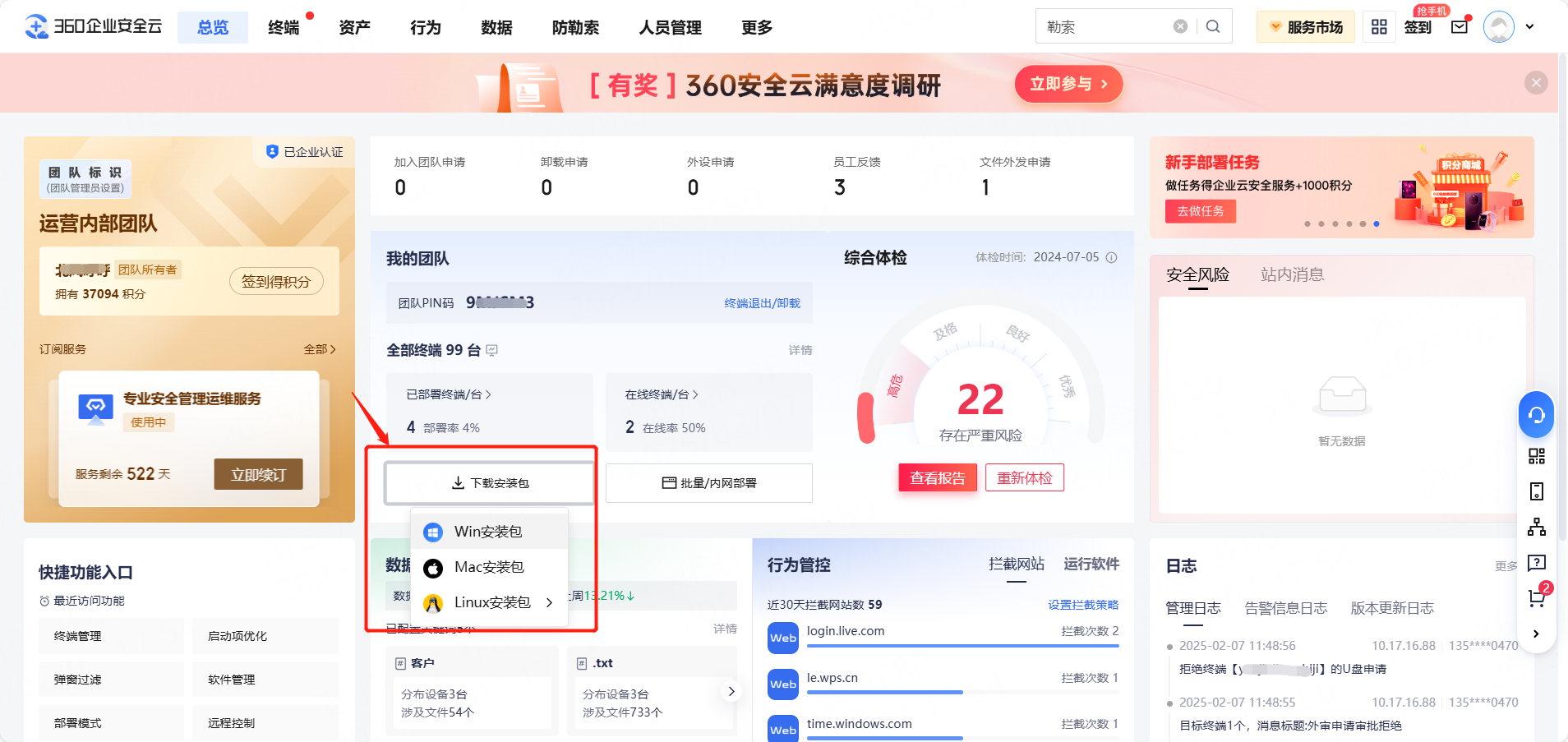Viewport: 1568px width, 742px height.
Task: Open 版本更新日志 tab
Action: pos(1392,608)
